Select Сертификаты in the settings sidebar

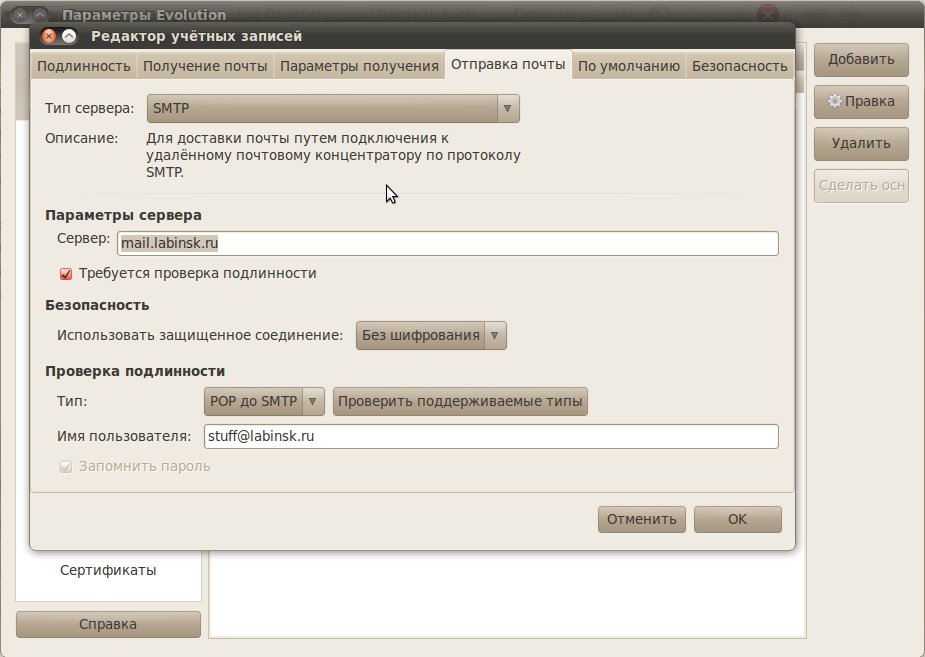[x=108, y=570]
